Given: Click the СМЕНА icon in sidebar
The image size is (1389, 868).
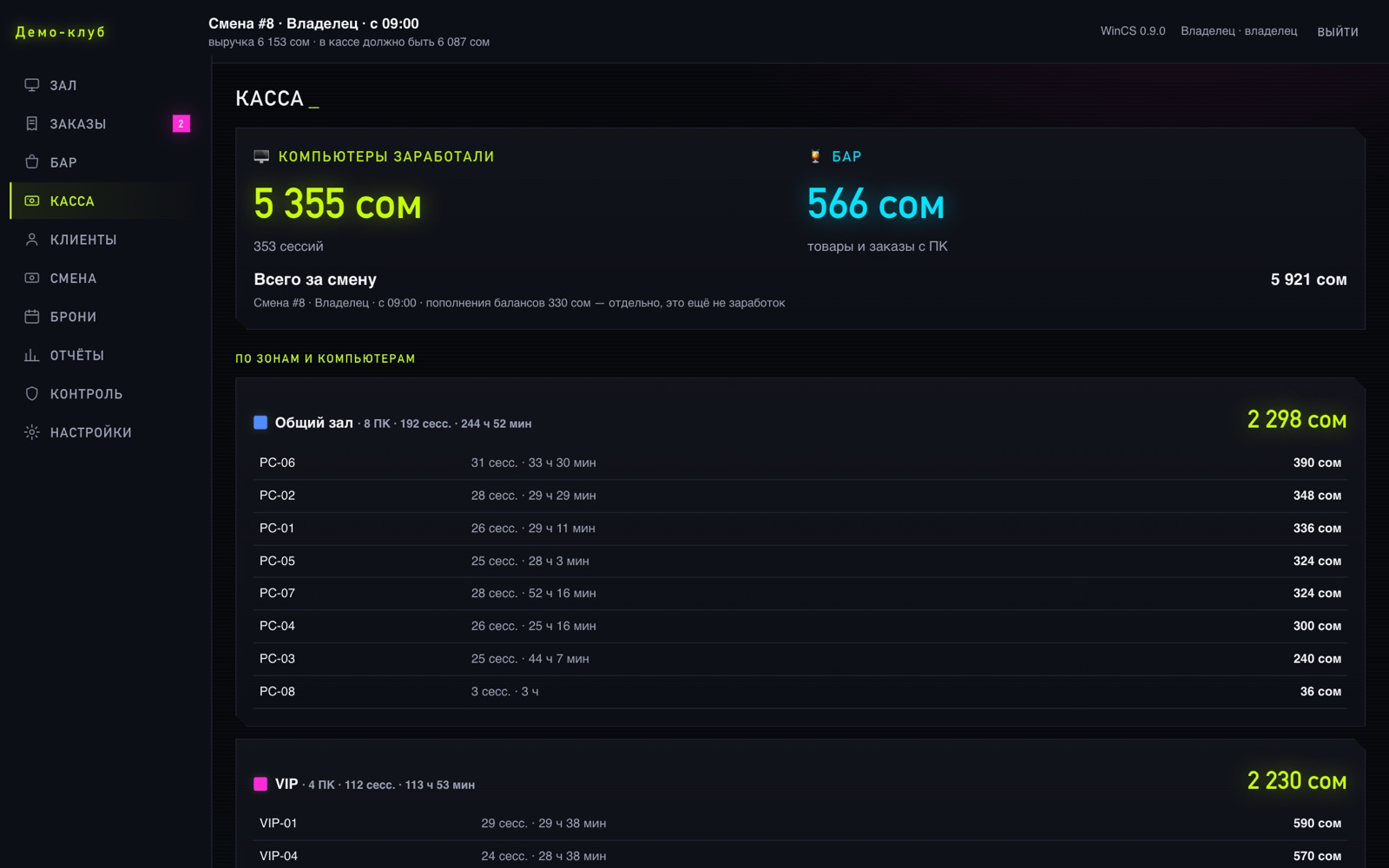Looking at the screenshot, I should coord(32,279).
